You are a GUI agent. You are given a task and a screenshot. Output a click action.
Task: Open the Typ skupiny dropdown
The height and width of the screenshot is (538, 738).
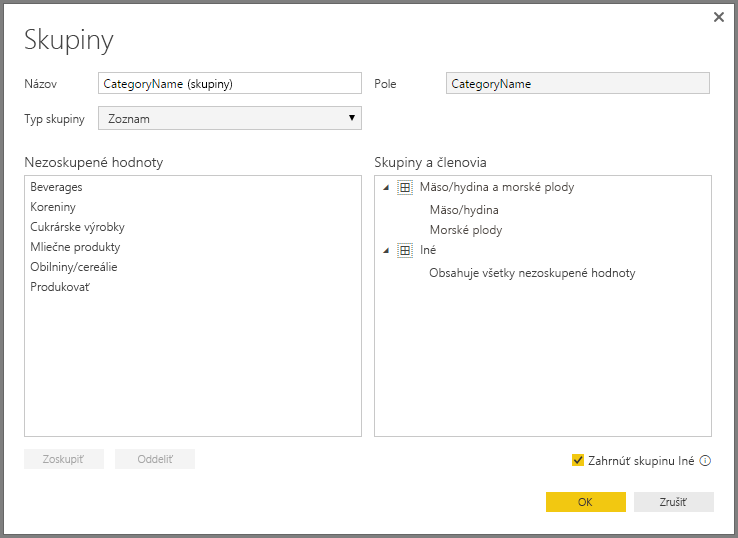click(230, 118)
